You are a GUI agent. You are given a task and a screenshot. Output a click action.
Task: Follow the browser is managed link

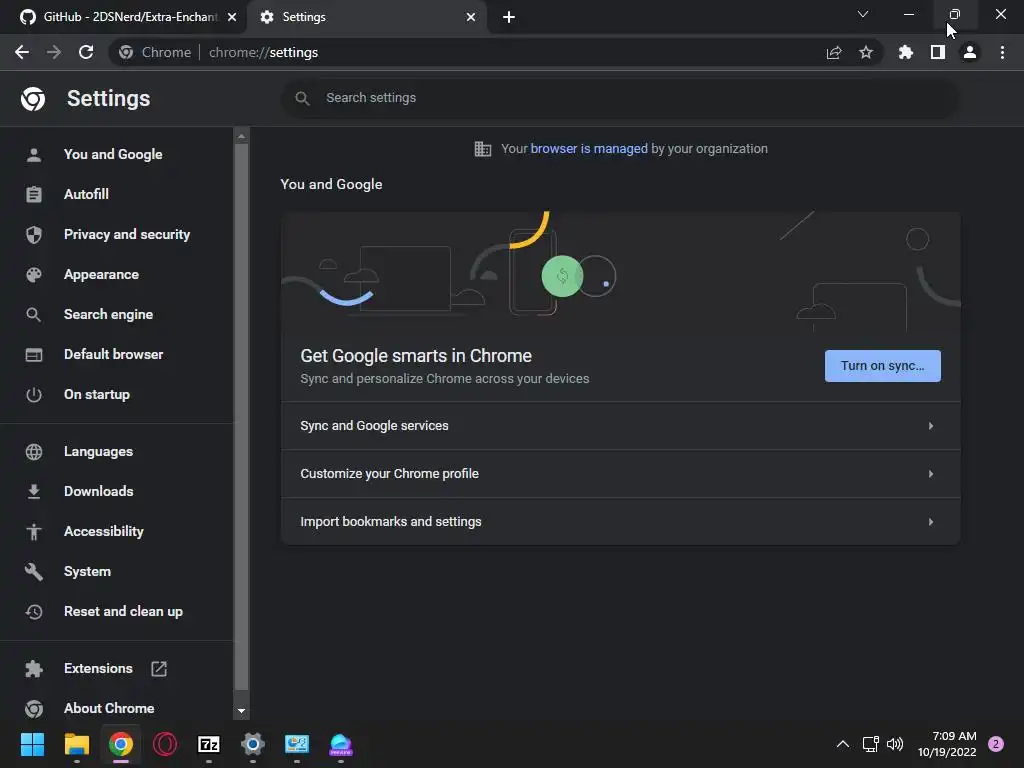[x=588, y=149]
